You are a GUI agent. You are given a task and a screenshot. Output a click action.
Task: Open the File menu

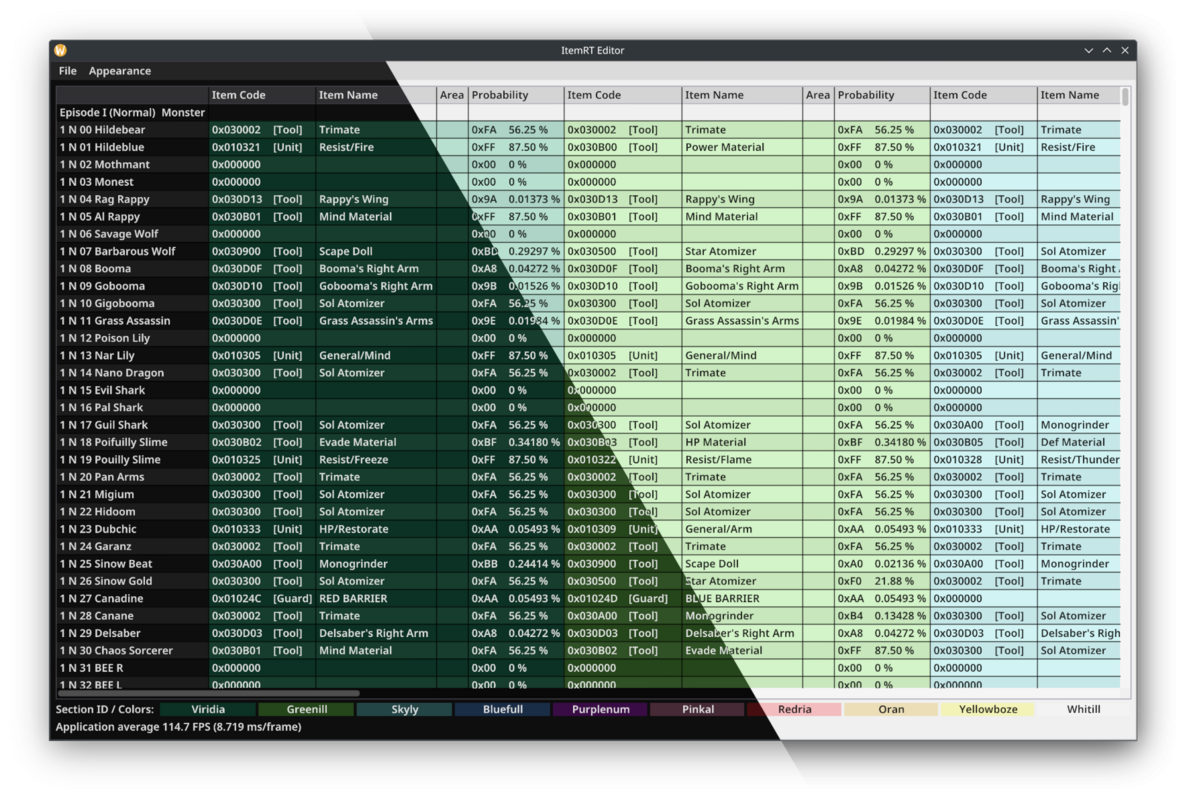click(x=67, y=70)
